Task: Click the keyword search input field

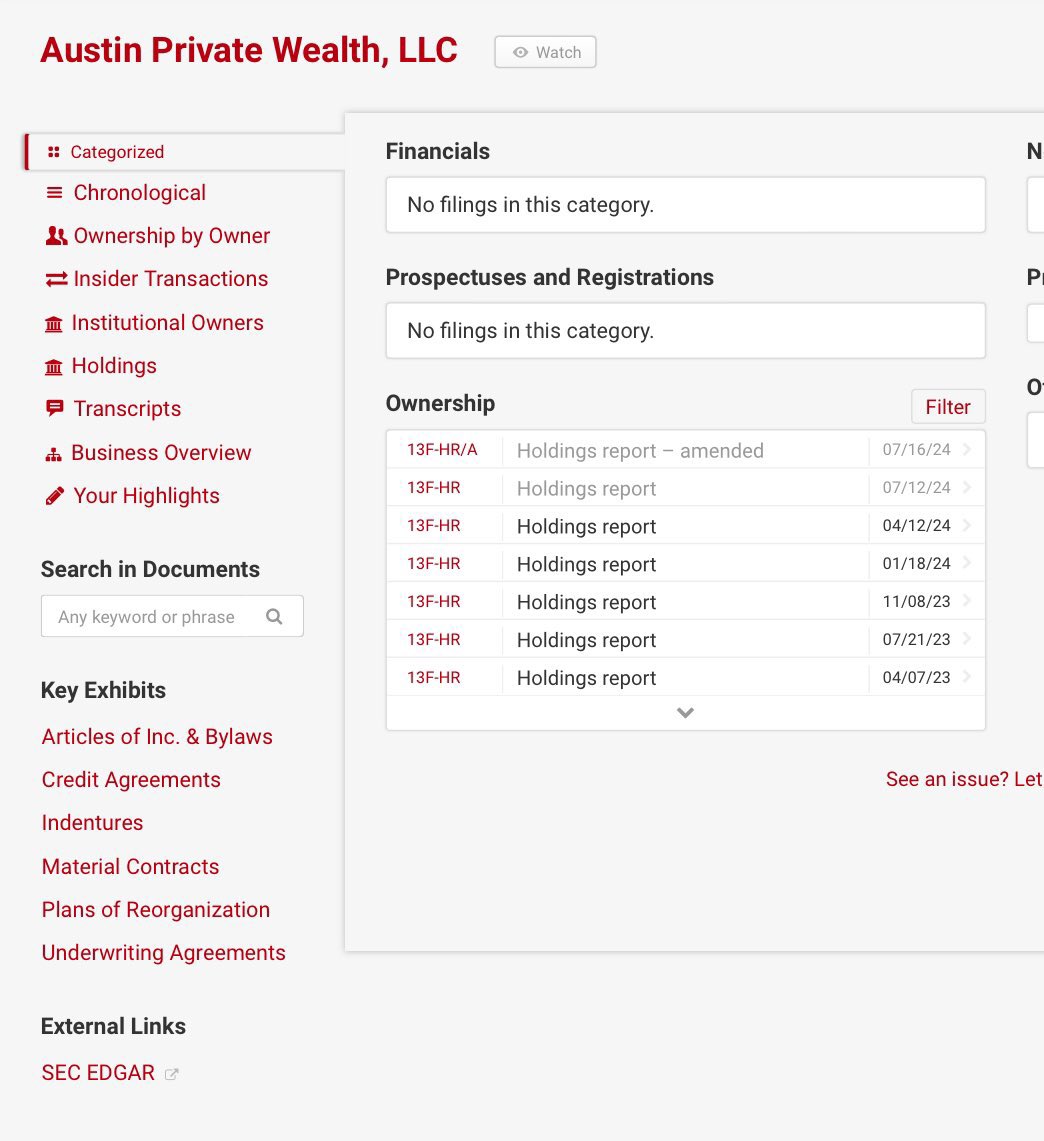Action: pos(172,616)
